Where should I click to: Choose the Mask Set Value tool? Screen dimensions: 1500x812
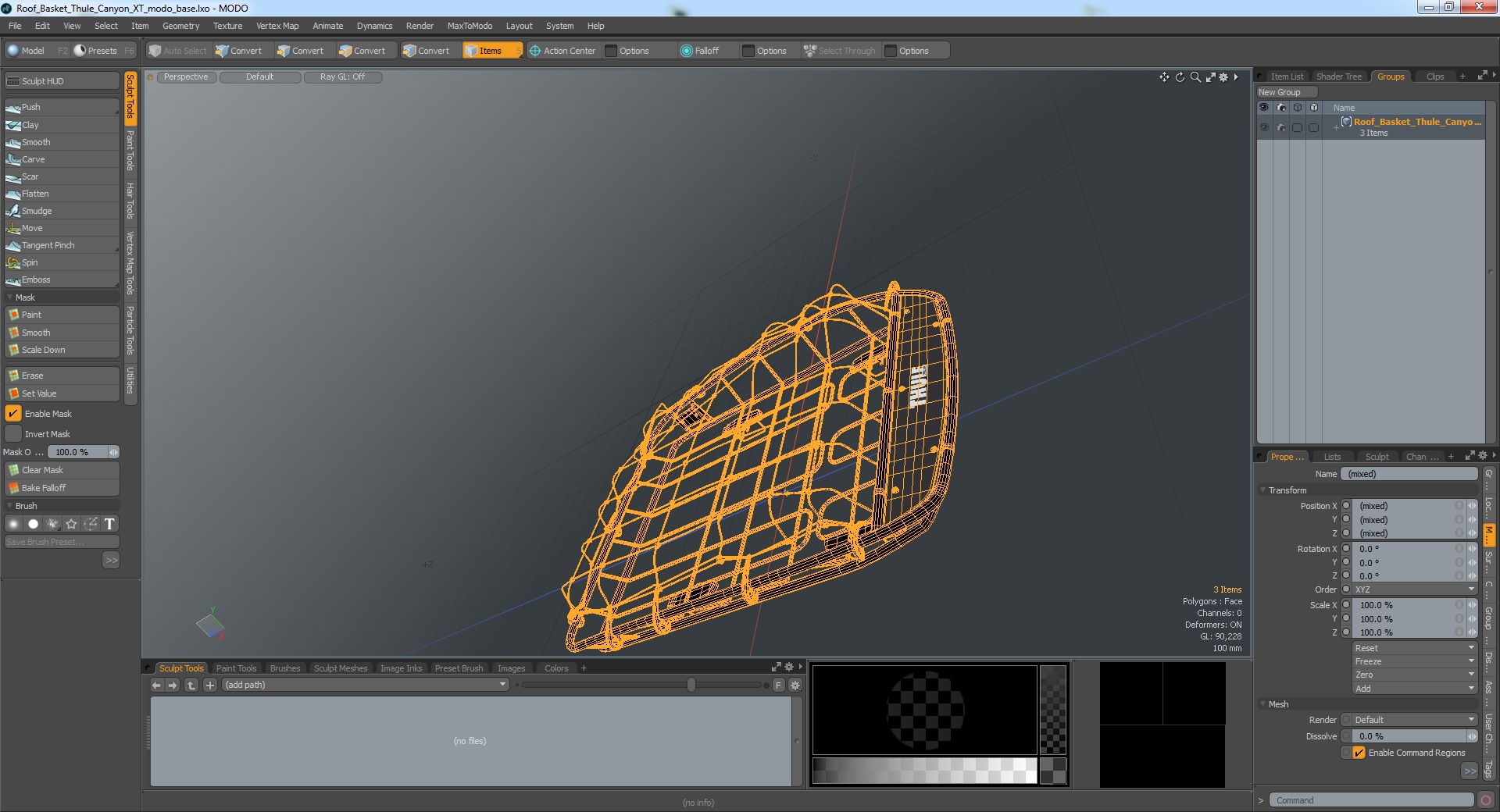(x=62, y=394)
